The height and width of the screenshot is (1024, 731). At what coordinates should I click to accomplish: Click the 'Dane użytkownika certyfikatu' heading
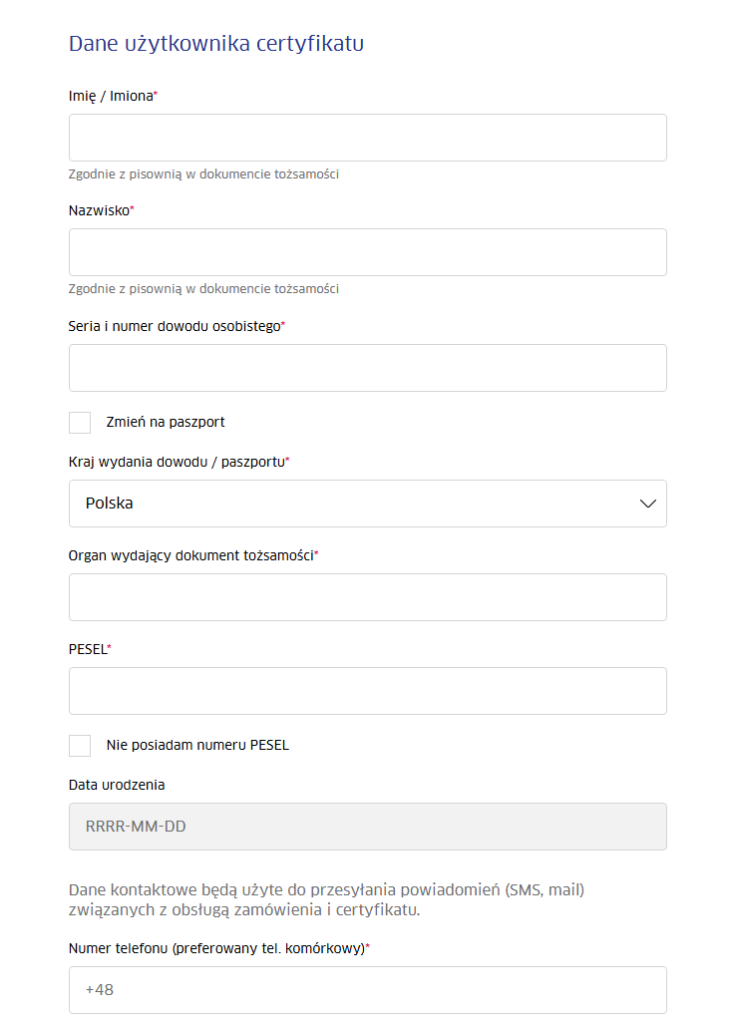coord(215,44)
